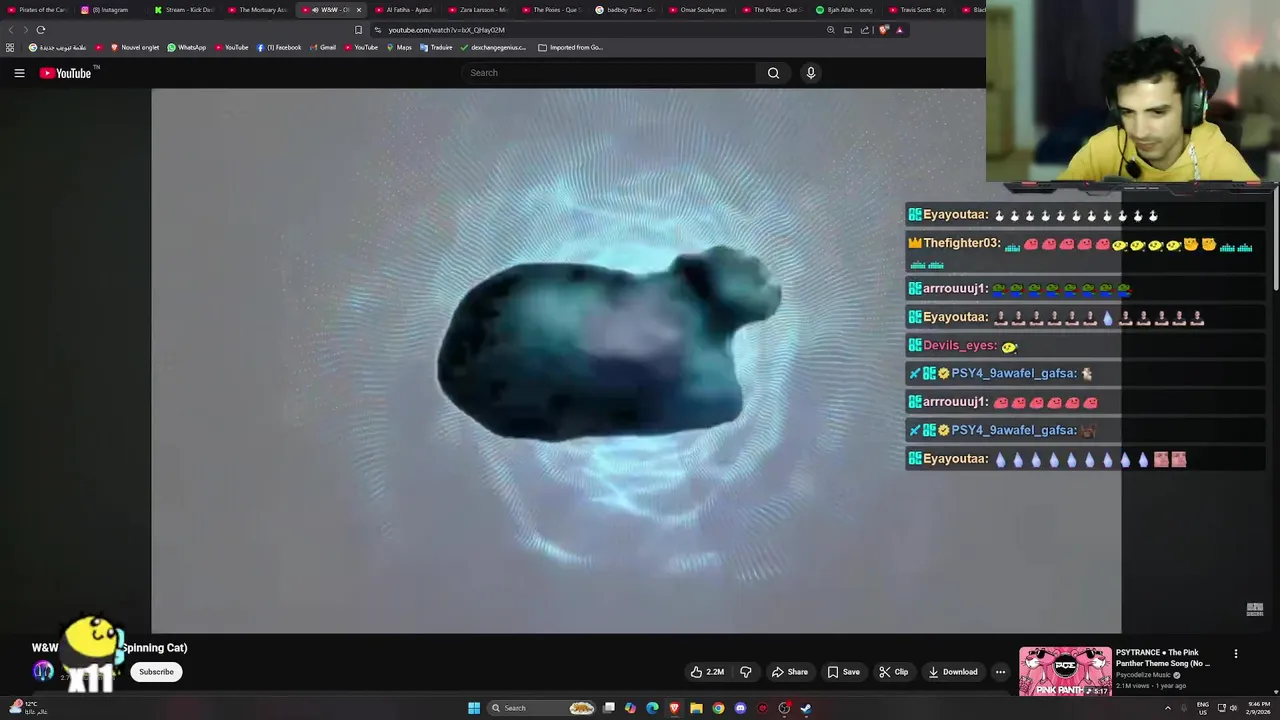Open the Windows Start menu
This screenshot has width=1280, height=720.
pyautogui.click(x=474, y=708)
